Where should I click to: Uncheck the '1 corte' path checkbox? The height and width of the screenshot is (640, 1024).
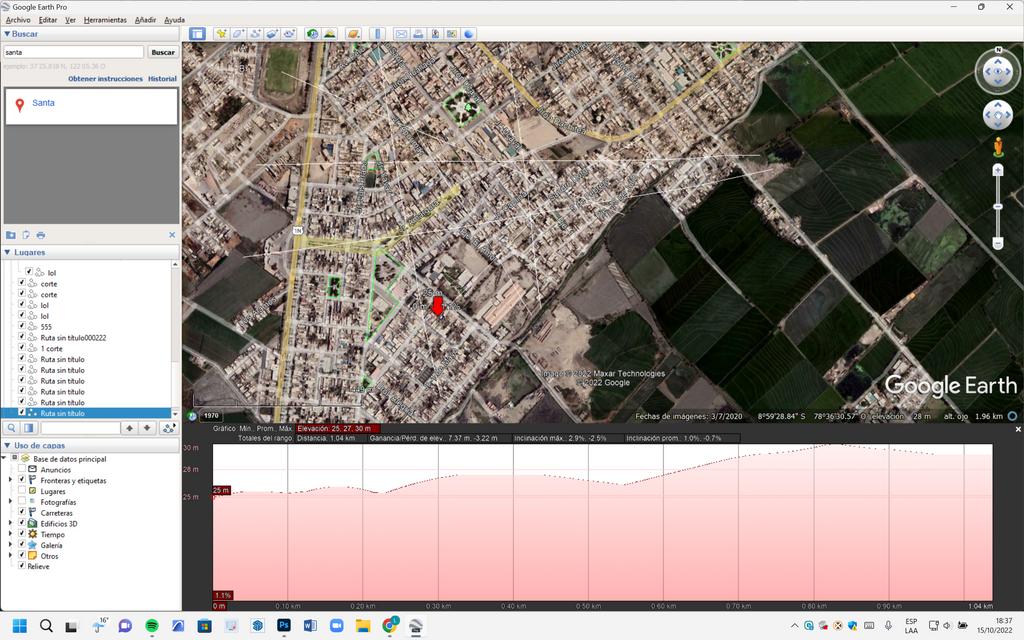[x=22, y=347]
